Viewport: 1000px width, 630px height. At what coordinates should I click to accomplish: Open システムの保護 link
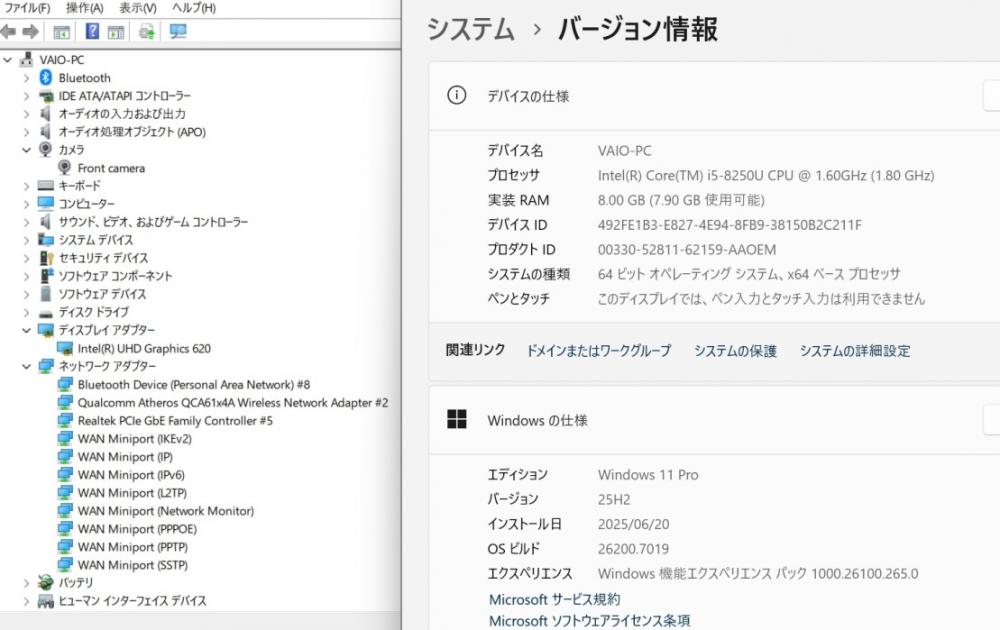(x=735, y=351)
